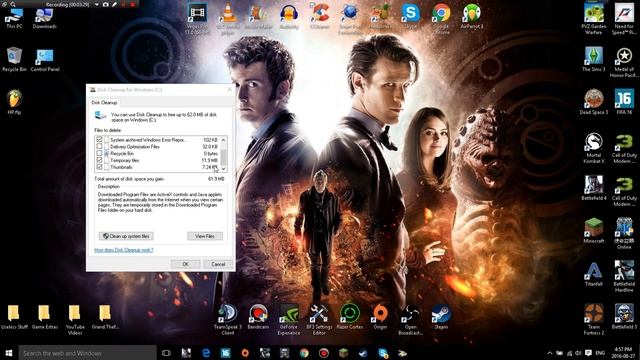Select the Origin desktop shortcut
The height and width of the screenshot is (360, 640).
tap(380, 317)
